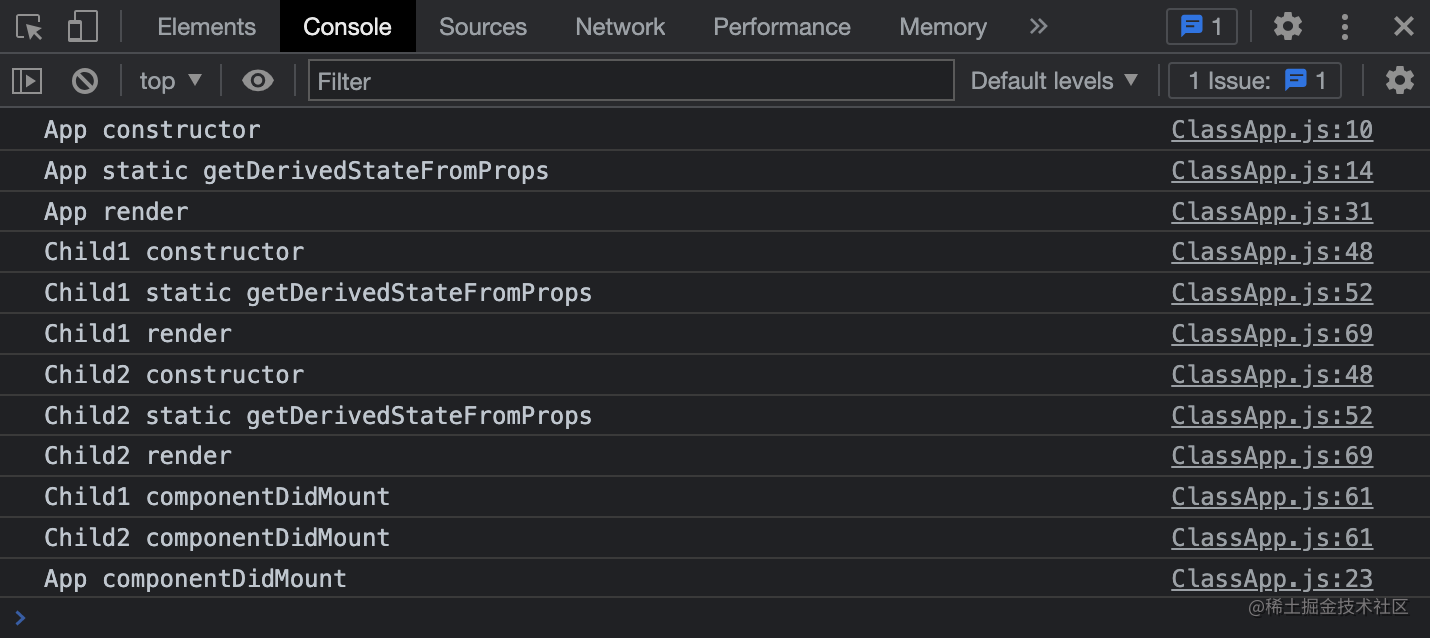Select 'Child2 componentDidMount' log message
This screenshot has width=1430, height=638.
pyautogui.click(x=217, y=538)
